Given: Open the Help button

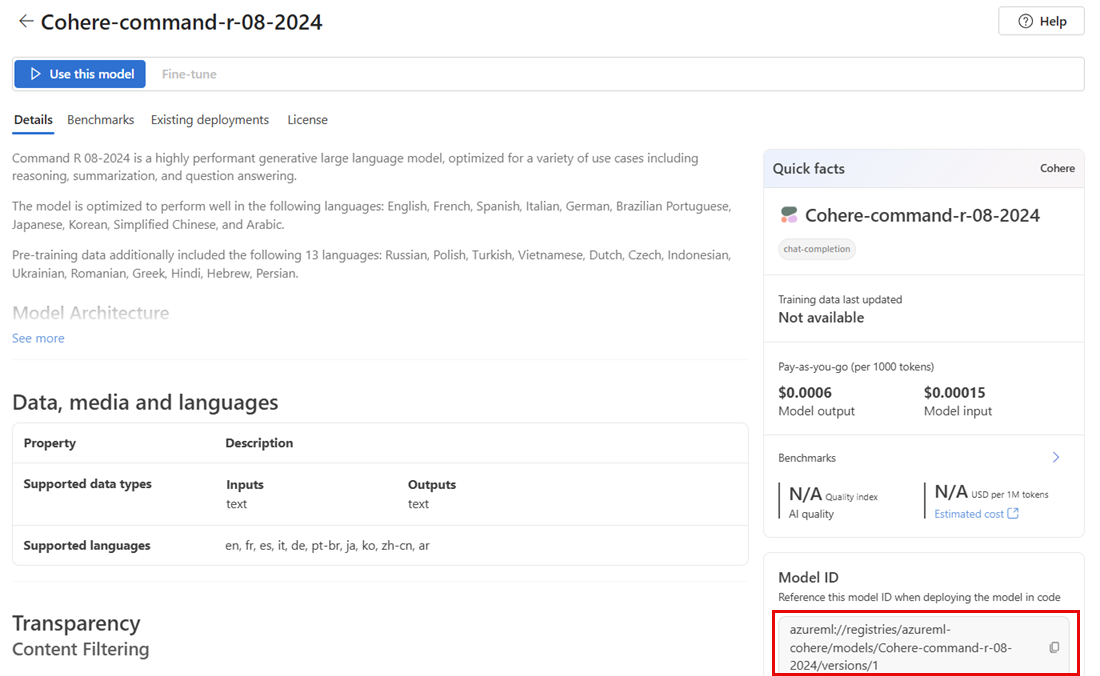Looking at the screenshot, I should [1041, 21].
